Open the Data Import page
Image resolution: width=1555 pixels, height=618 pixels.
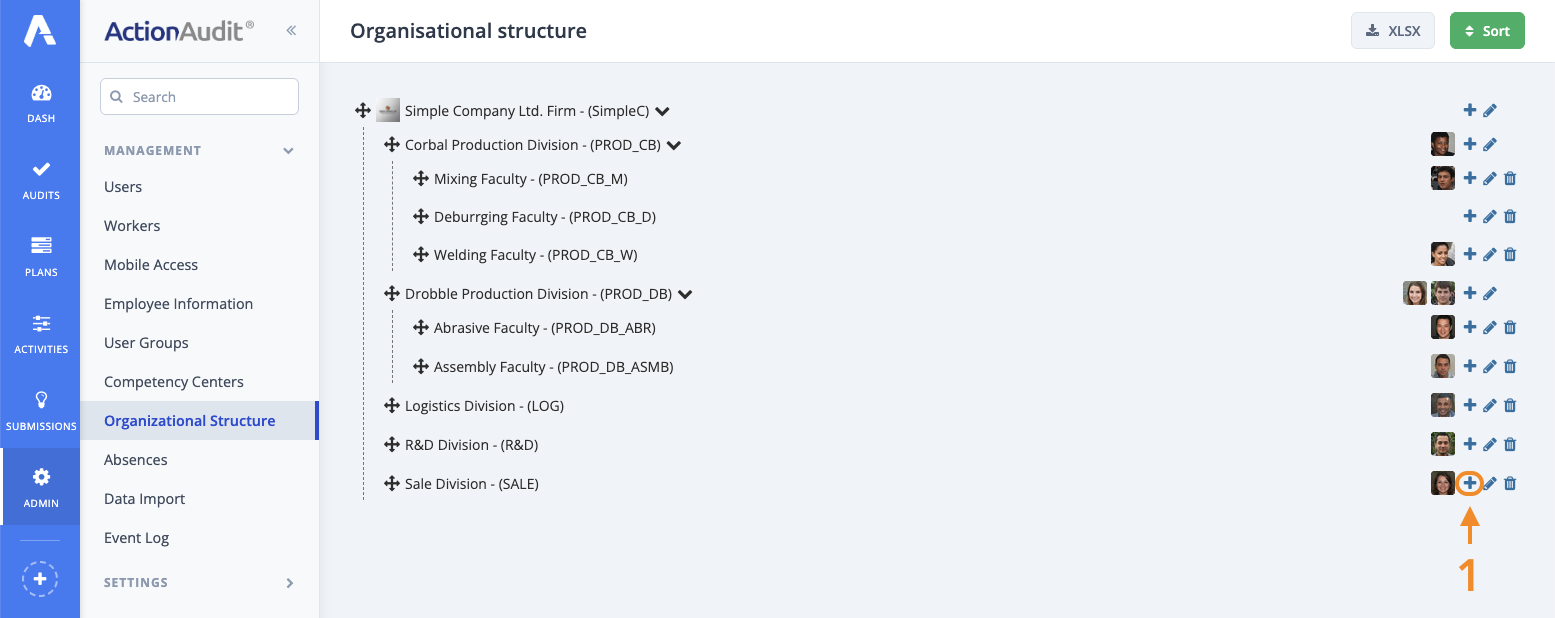coord(144,498)
